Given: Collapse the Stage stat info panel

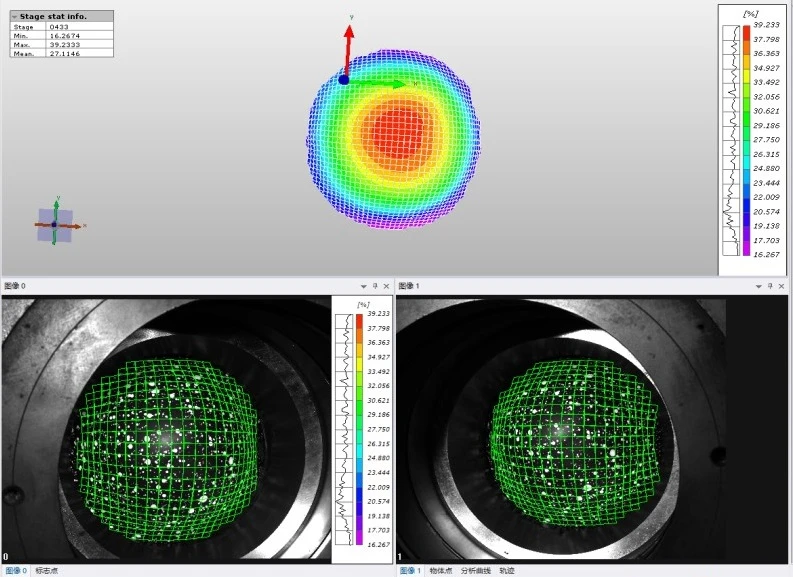Looking at the screenshot, I should (x=14, y=17).
